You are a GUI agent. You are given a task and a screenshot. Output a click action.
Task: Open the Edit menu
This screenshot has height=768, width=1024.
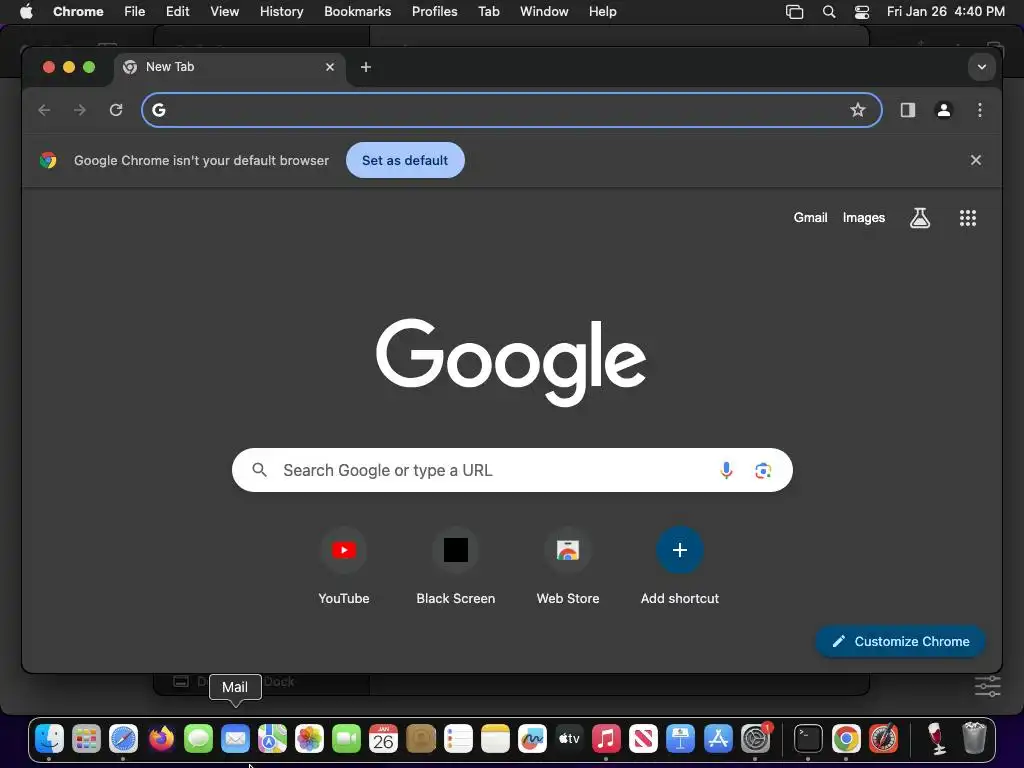coord(178,11)
